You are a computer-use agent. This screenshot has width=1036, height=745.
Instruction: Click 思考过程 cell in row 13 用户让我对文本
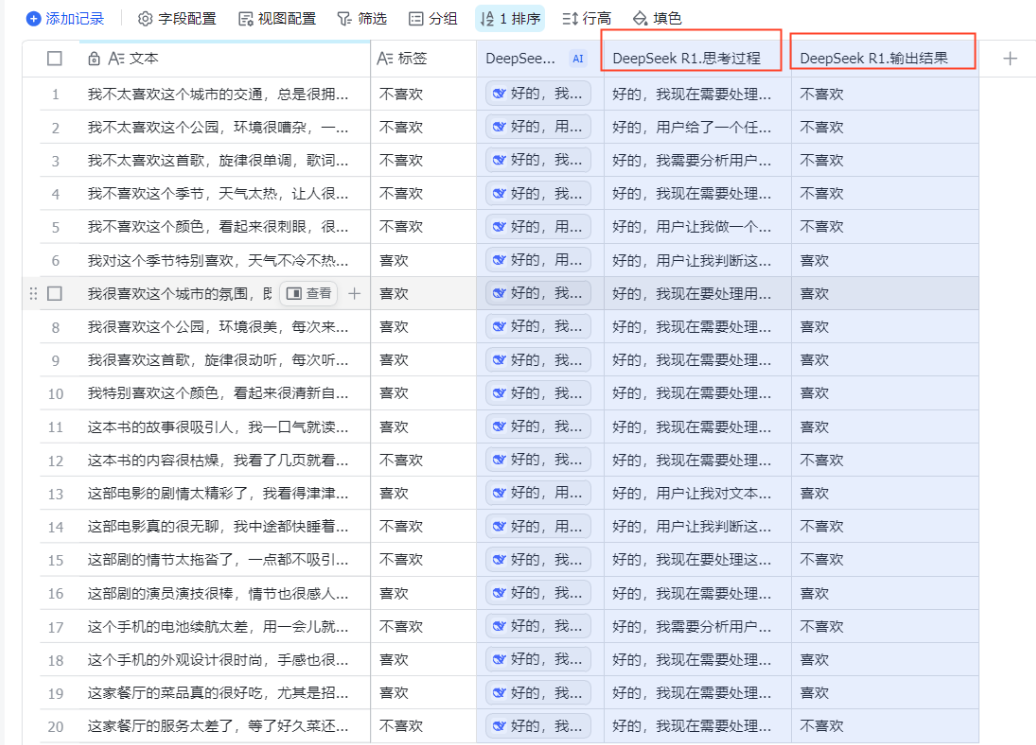tap(698, 493)
